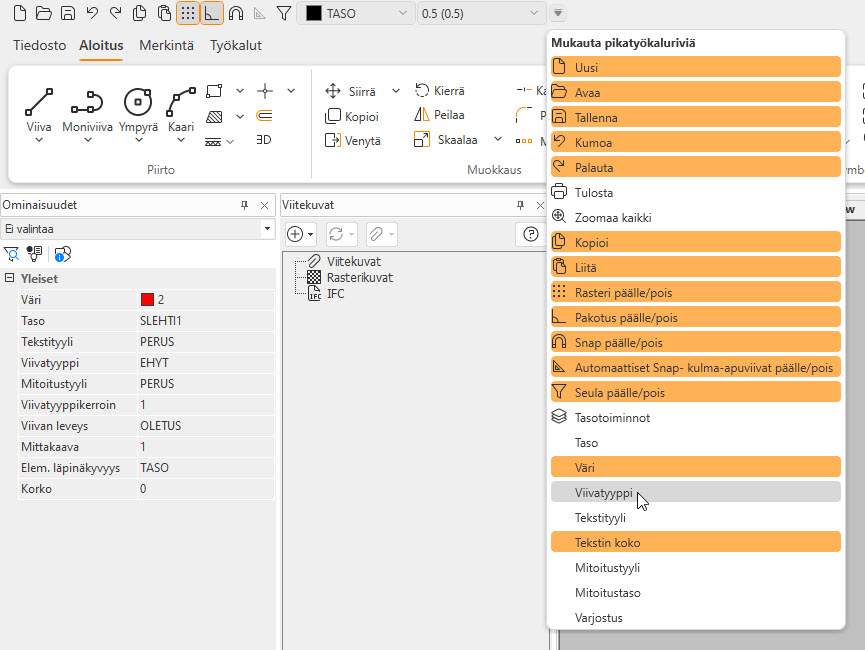The width and height of the screenshot is (865, 650).
Task: Click the Kierrä rotate button
Action: point(440,90)
